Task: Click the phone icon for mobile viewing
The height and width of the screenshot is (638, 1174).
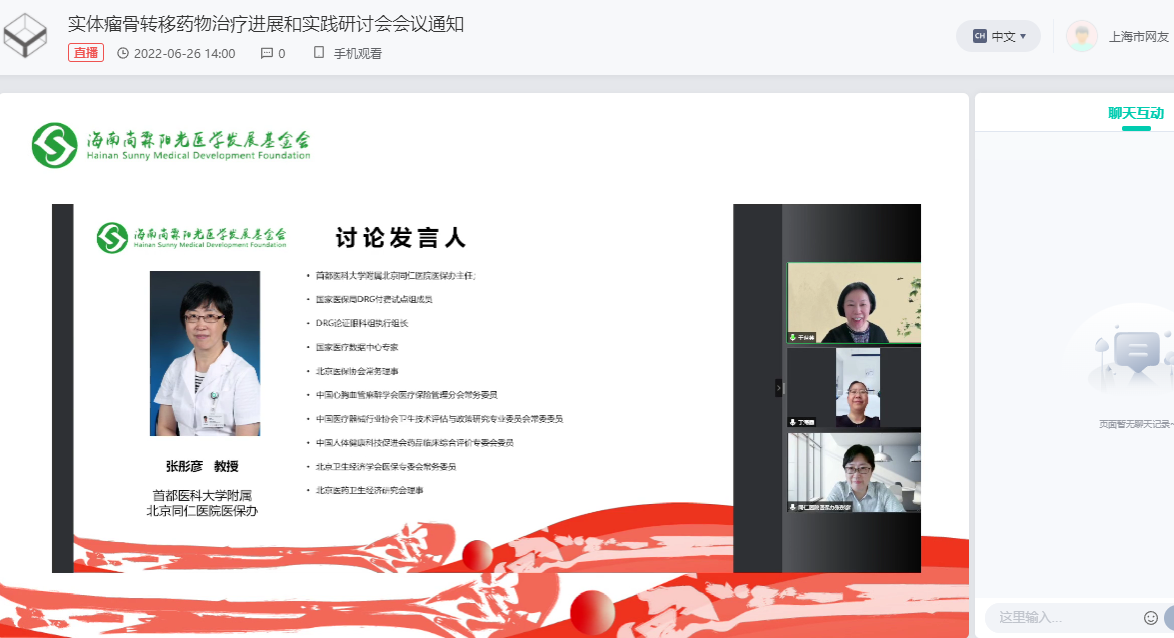Action: click(x=319, y=53)
